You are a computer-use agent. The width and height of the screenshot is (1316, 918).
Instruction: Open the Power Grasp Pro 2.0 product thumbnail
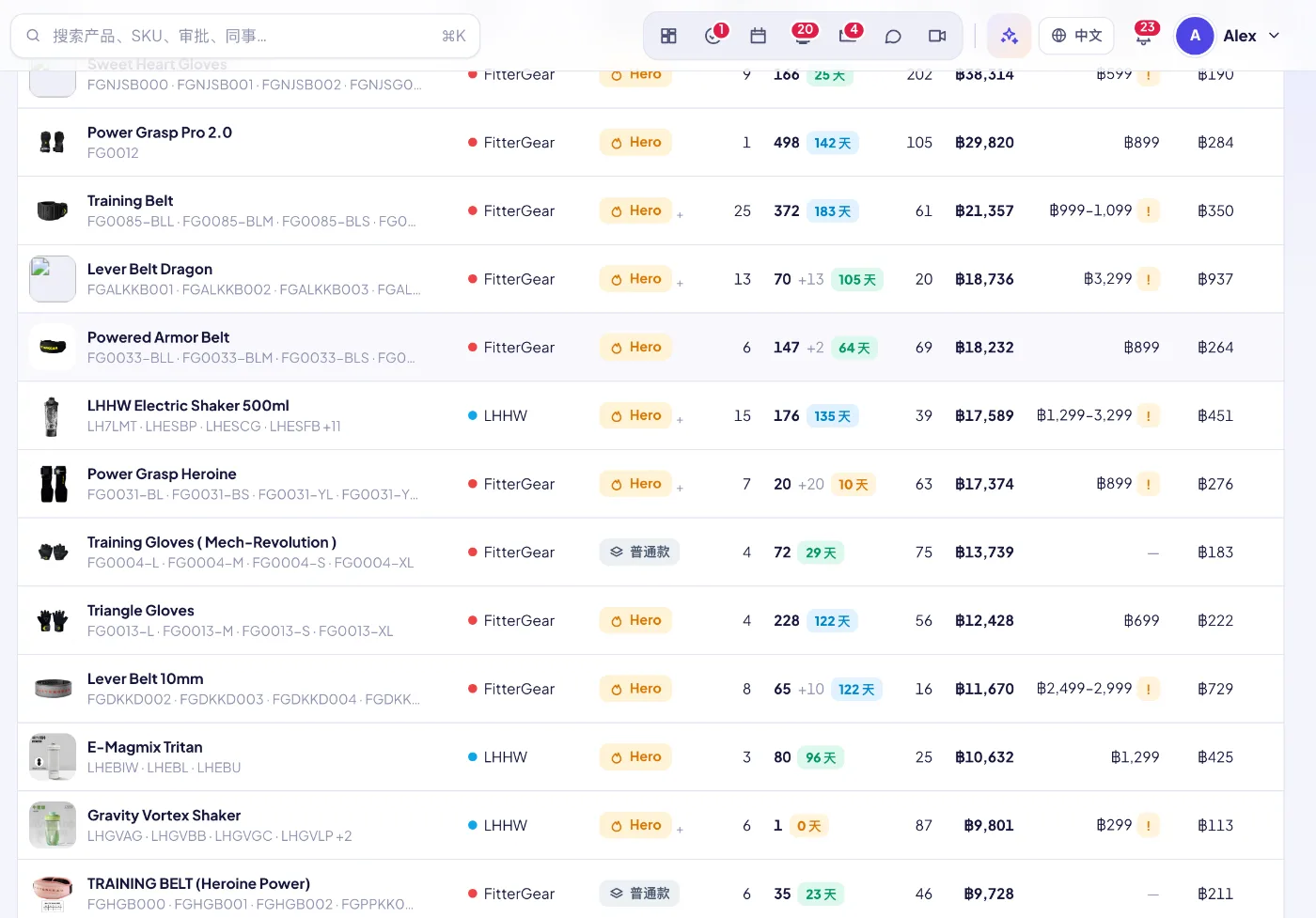tap(53, 143)
